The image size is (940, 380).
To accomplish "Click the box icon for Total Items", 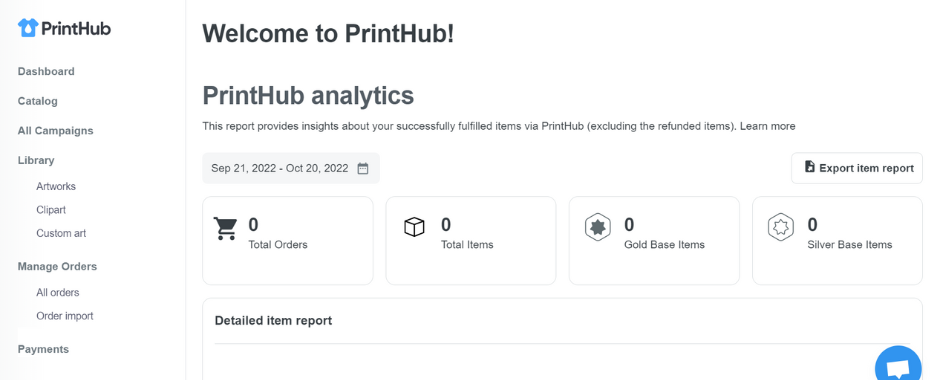I will 414,227.
